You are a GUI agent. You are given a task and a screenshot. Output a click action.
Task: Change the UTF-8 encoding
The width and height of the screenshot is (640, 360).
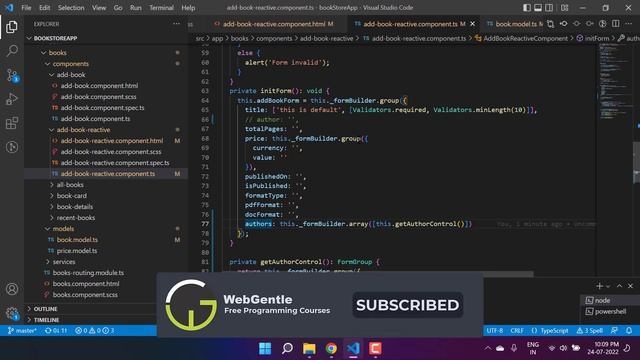(495, 331)
